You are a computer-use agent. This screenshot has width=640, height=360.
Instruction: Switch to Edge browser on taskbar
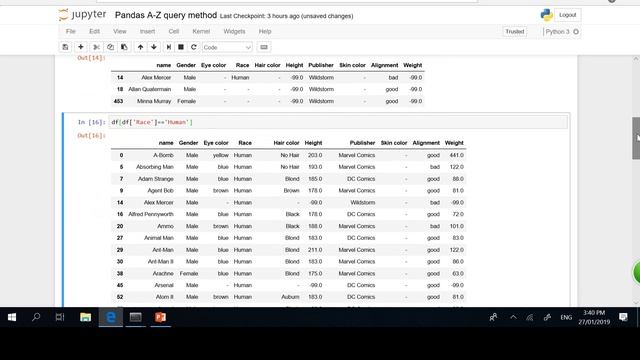coord(111,317)
